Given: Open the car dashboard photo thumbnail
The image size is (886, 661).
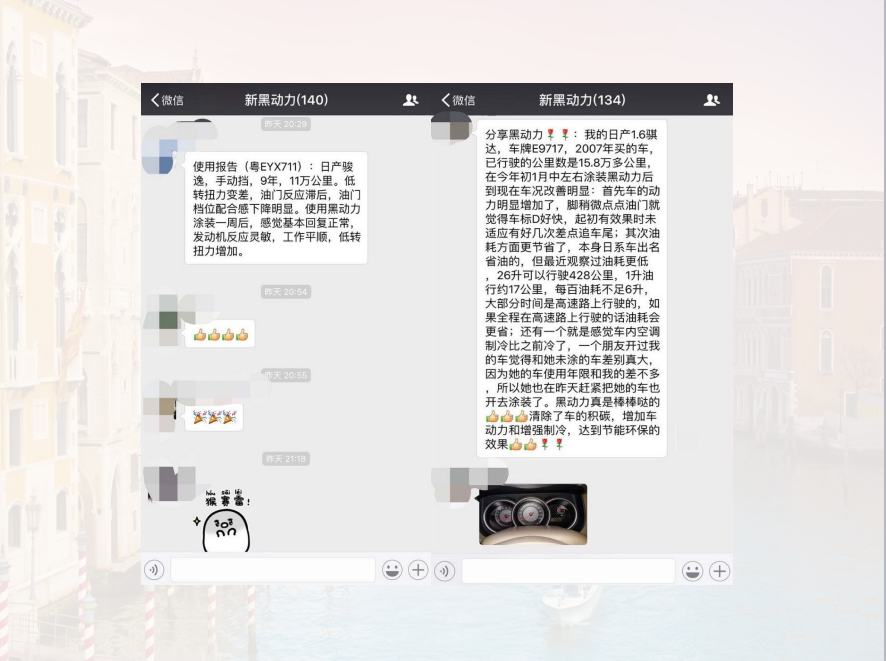Looking at the screenshot, I should [532, 514].
